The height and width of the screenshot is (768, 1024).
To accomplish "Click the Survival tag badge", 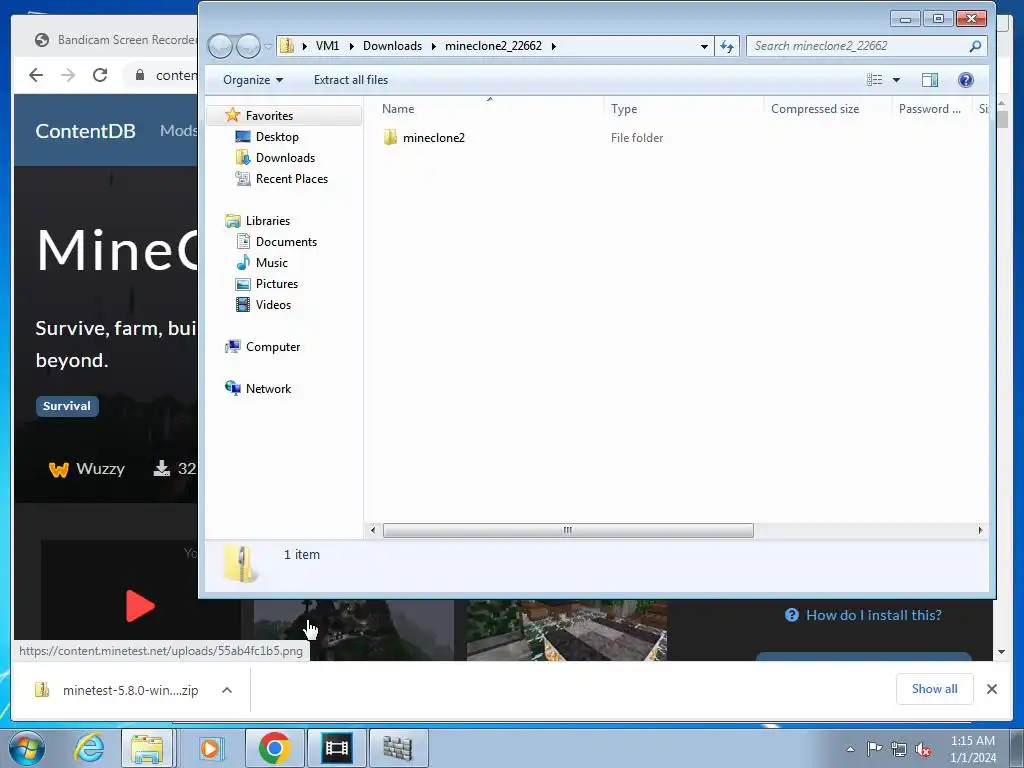I will pos(67,406).
